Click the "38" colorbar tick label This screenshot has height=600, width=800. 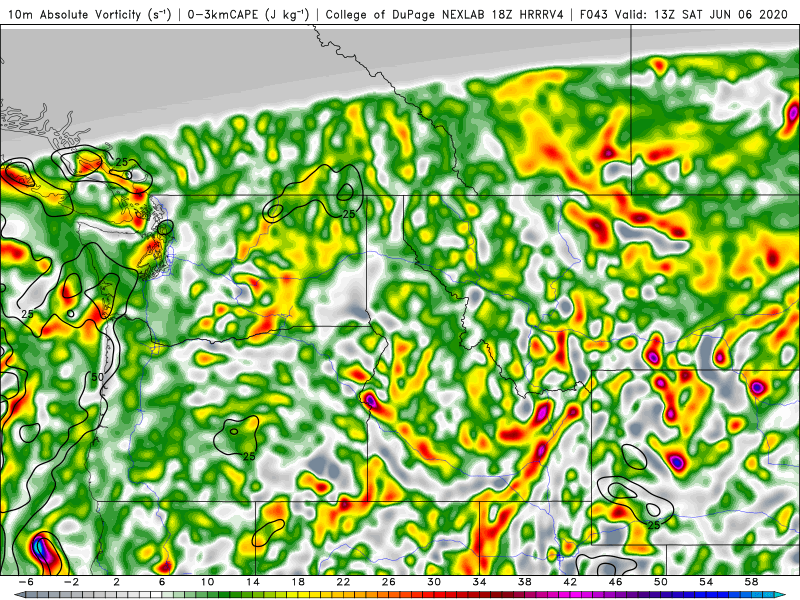click(525, 582)
